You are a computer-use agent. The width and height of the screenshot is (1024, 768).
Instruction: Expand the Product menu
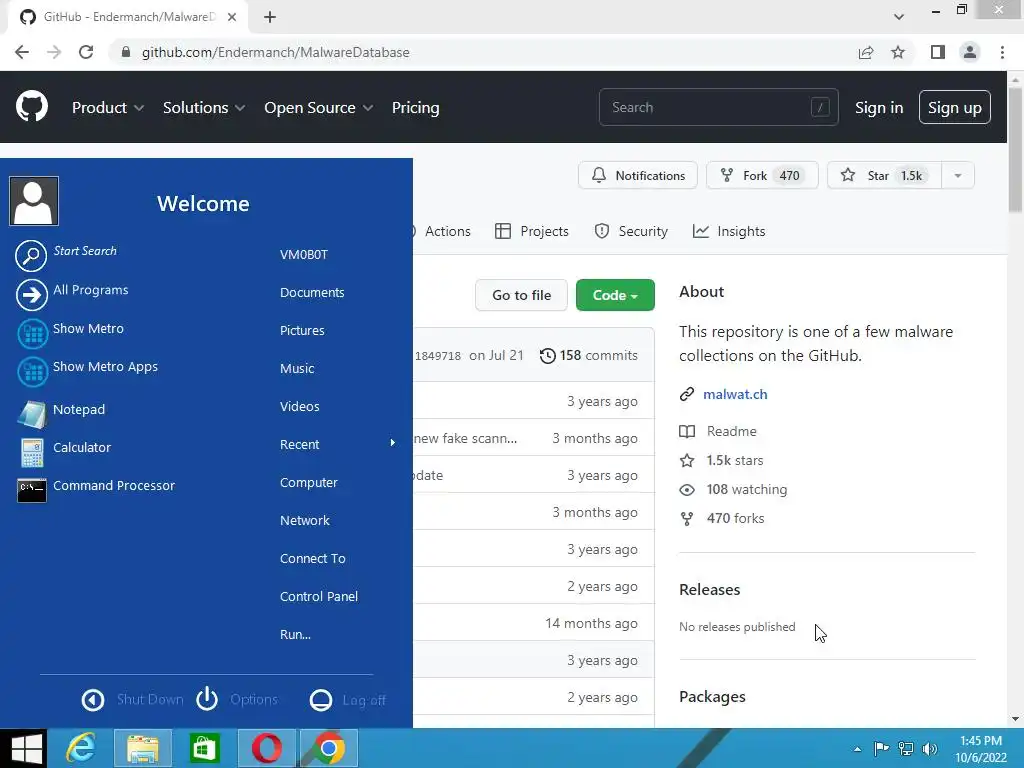(108, 108)
